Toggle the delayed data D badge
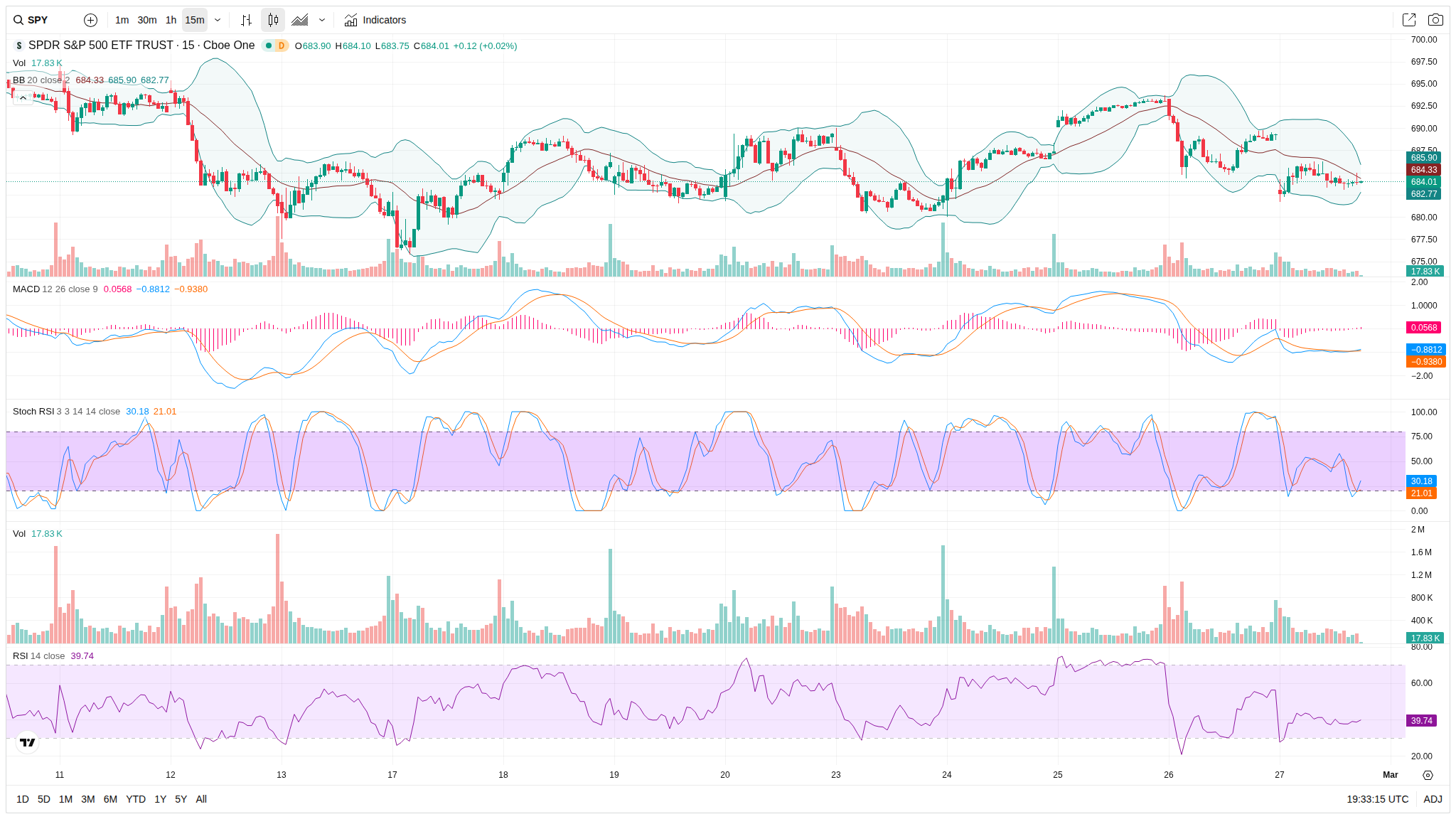The height and width of the screenshot is (819, 1456). tap(282, 45)
